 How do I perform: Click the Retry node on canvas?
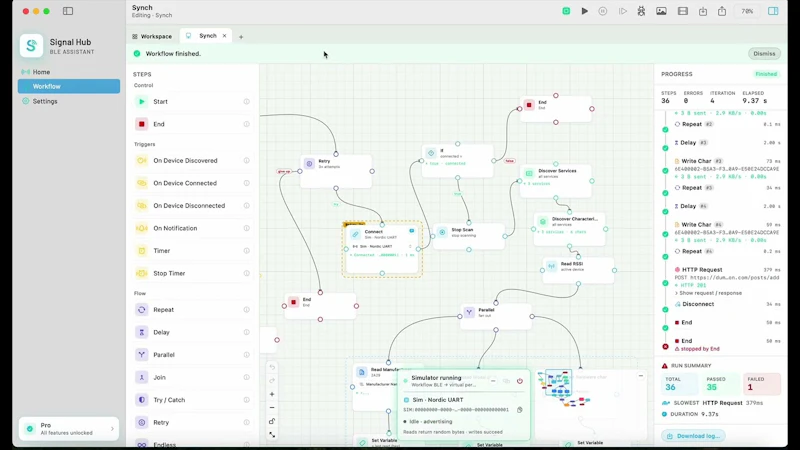336,171
